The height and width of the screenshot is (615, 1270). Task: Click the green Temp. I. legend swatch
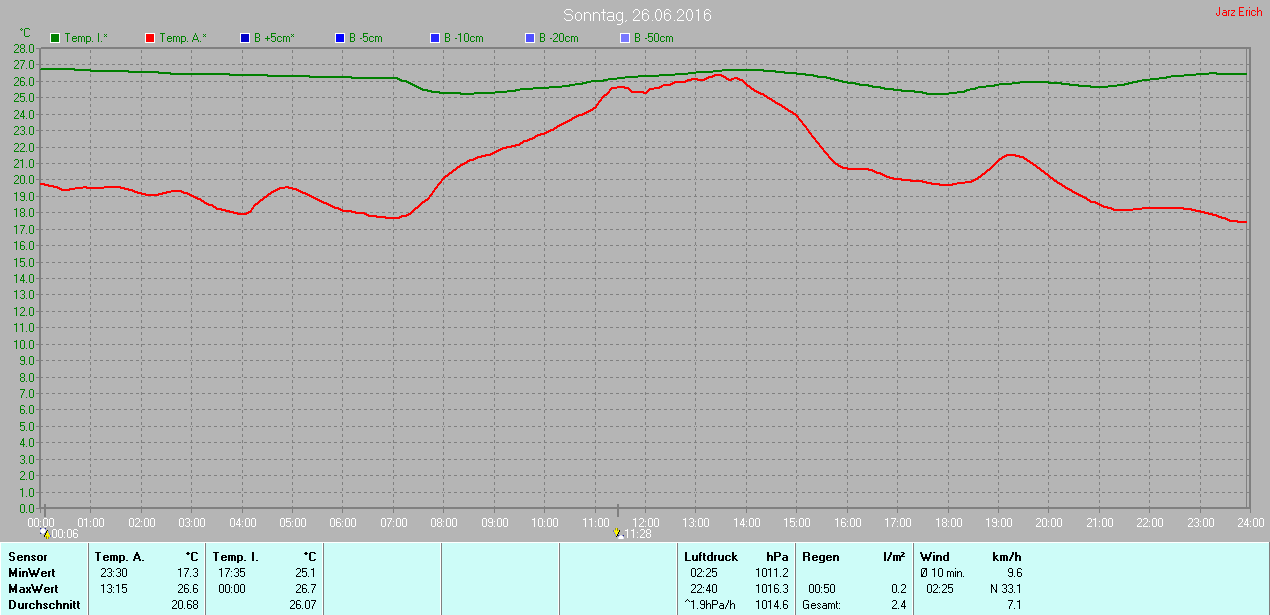pyautogui.click(x=55, y=38)
